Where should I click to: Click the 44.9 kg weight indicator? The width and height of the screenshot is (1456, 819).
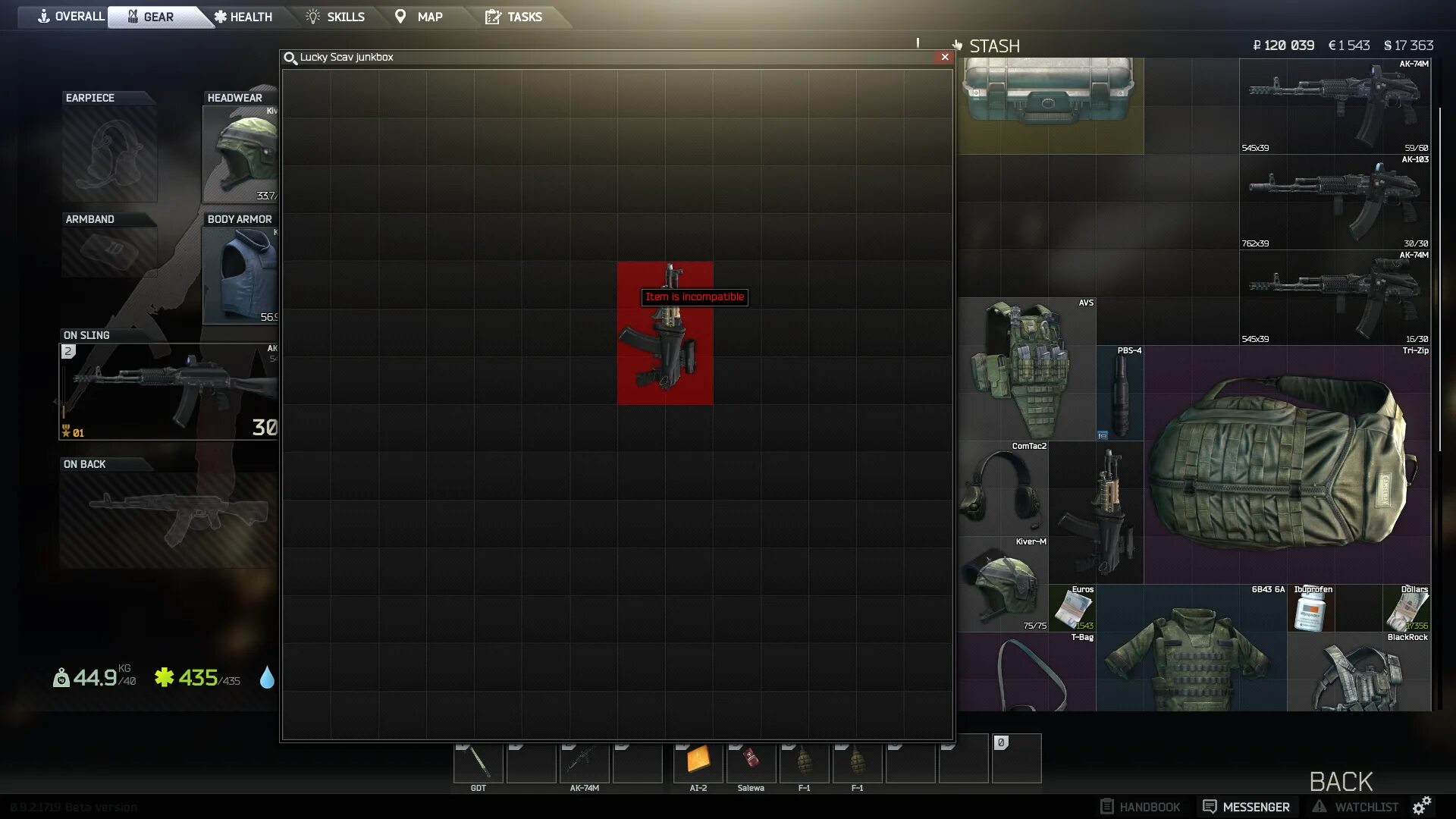(95, 676)
